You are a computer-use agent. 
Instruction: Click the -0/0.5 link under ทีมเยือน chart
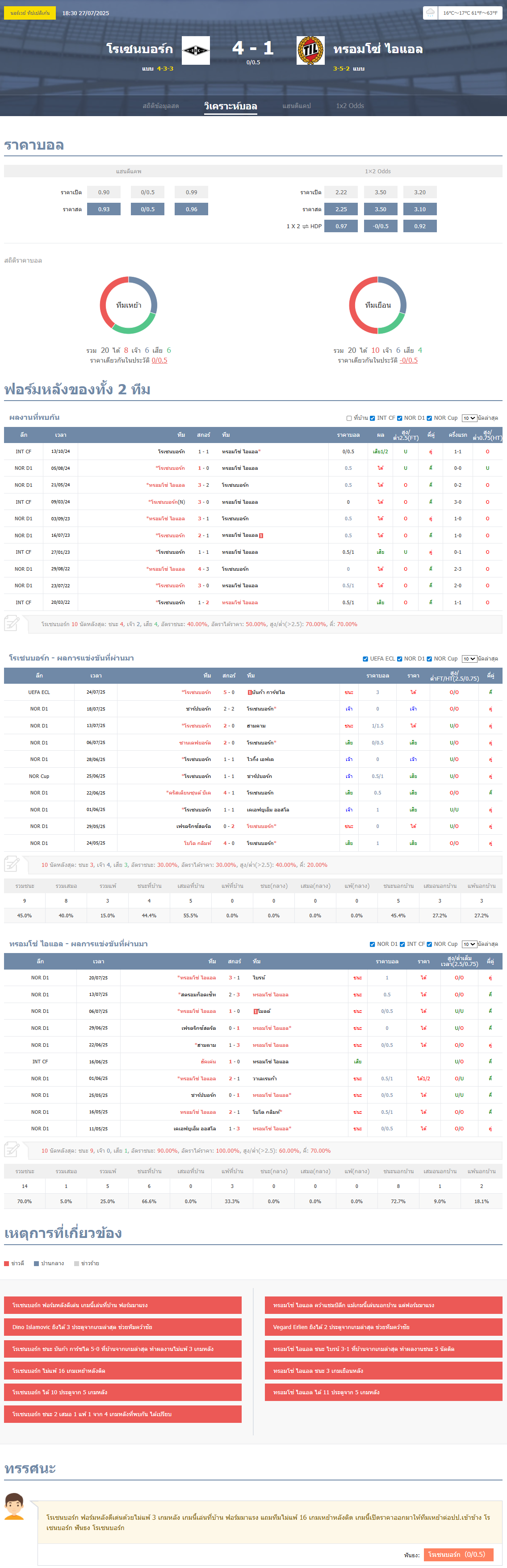click(408, 360)
